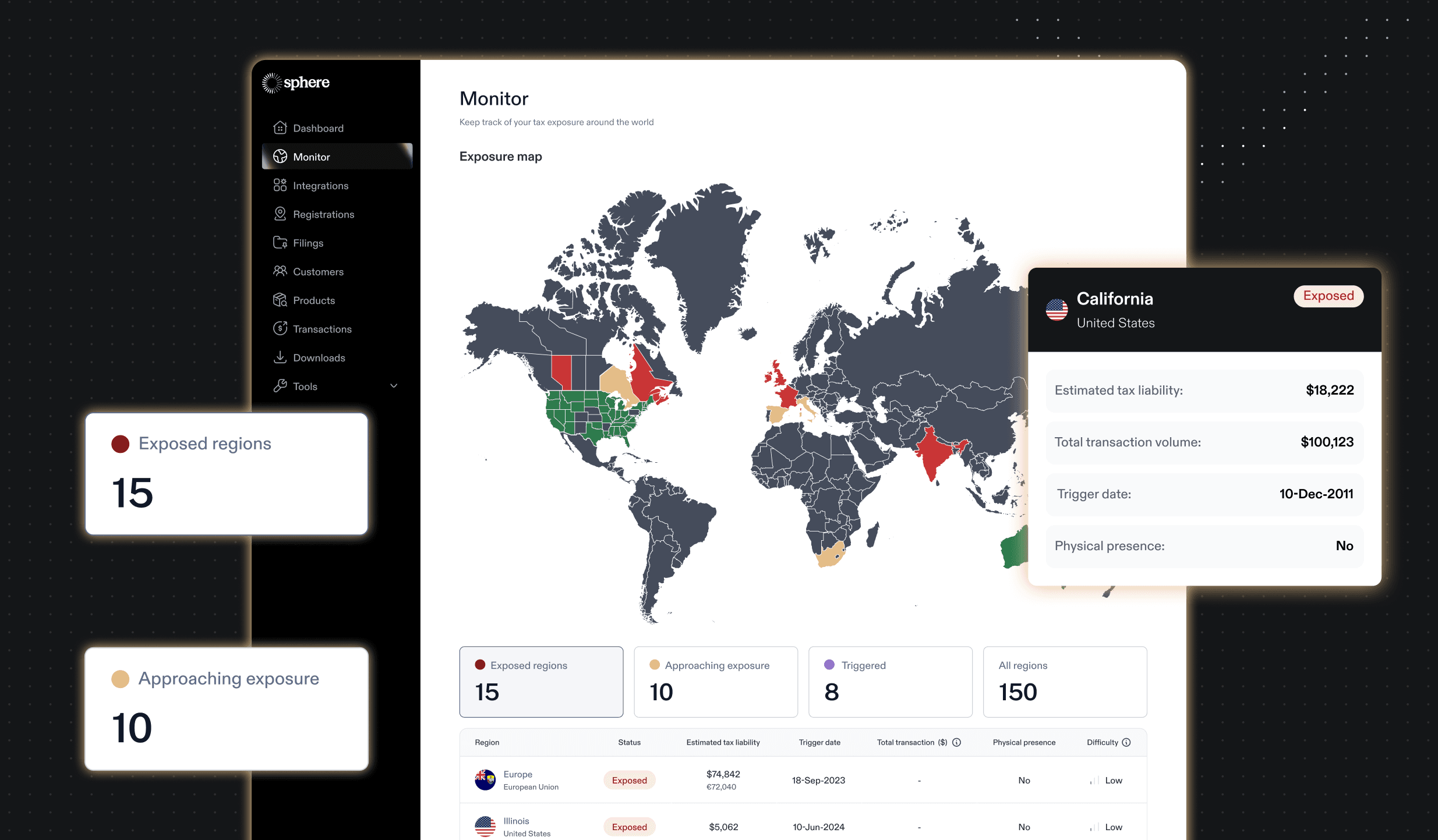Click the Downloads arrow icon
This screenshot has height=840, width=1438.
click(x=280, y=357)
